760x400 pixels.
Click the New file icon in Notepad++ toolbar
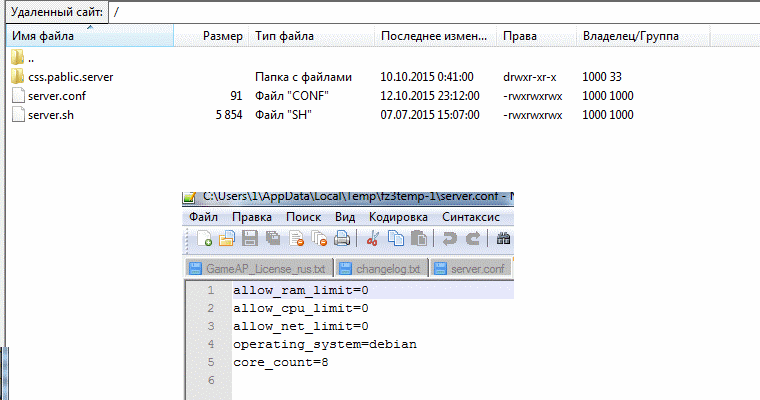click(x=204, y=239)
